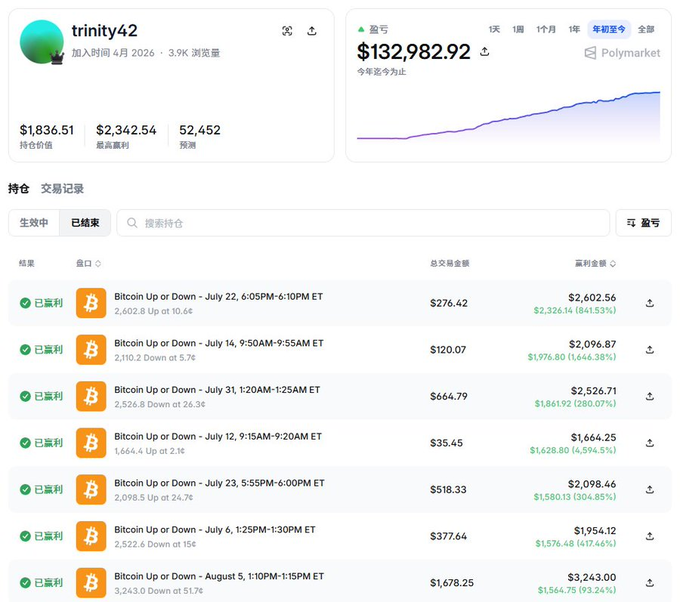
Task: Share the July 22 6:05PM position
Action: tap(649, 303)
